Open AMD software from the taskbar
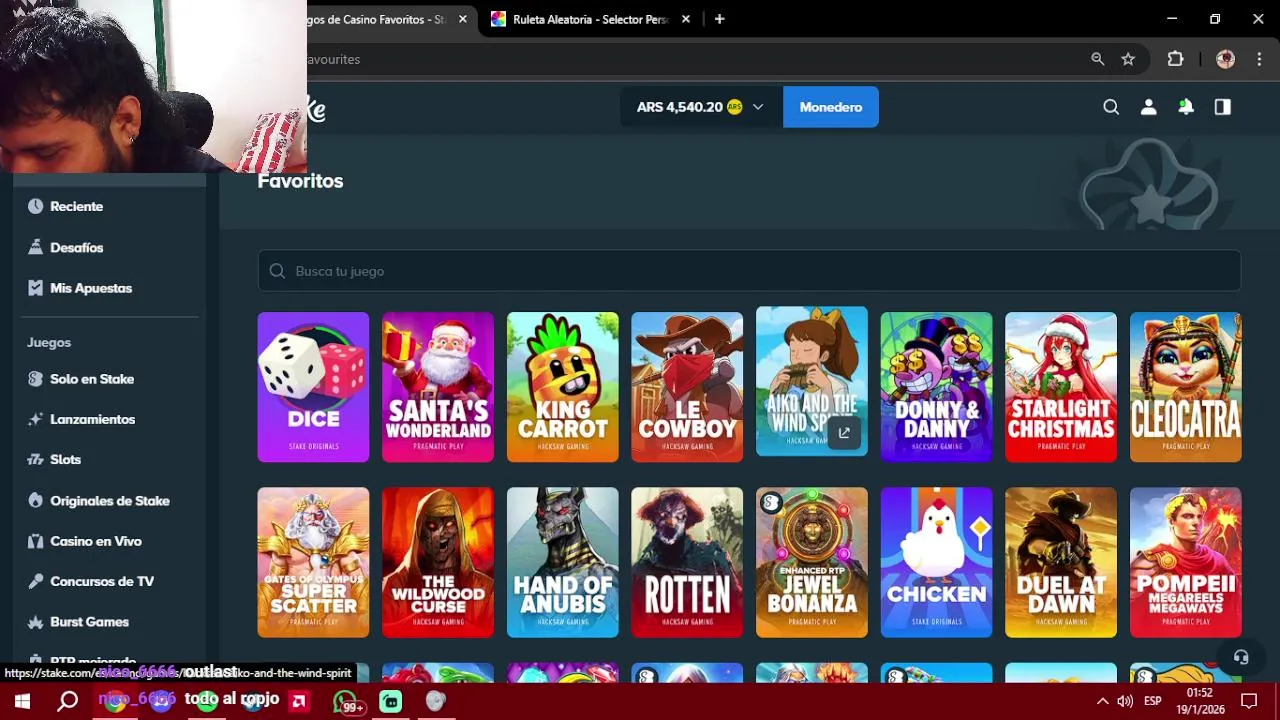The image size is (1280, 720). 299,701
